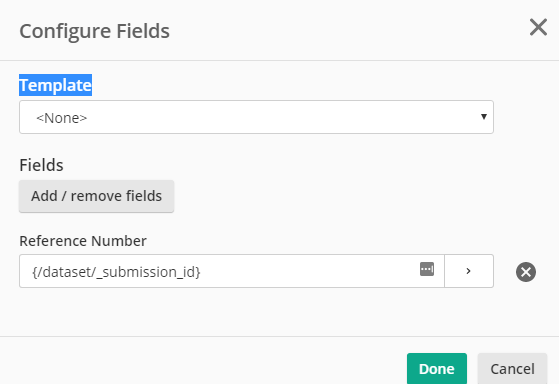The width and height of the screenshot is (559, 384).
Task: Click the Configure Fields dialog title
Action: (x=94, y=31)
